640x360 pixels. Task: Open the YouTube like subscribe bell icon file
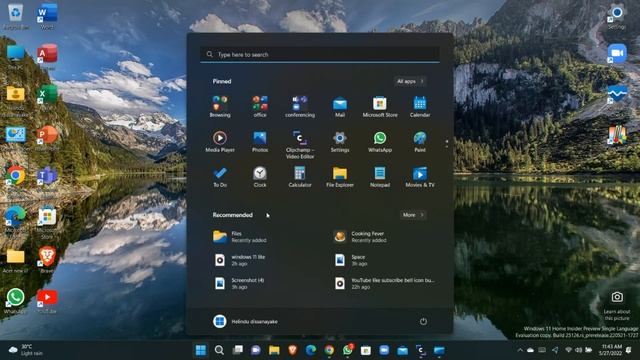[x=386, y=283]
